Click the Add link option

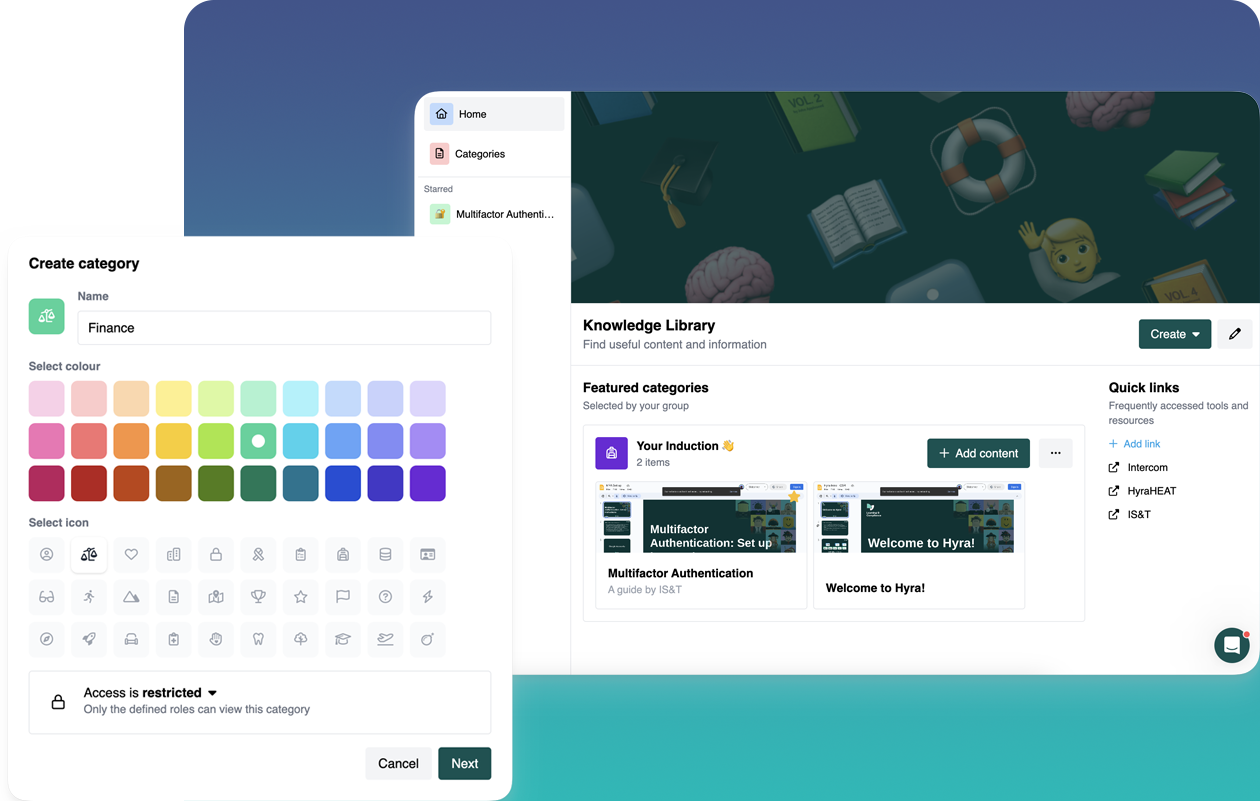(x=1141, y=444)
